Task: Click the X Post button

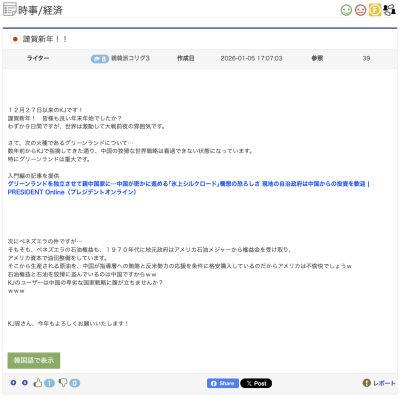Action: (x=256, y=383)
